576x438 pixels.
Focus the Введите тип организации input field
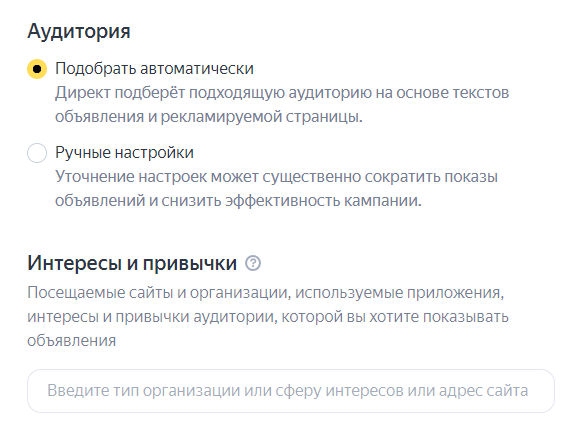291,391
